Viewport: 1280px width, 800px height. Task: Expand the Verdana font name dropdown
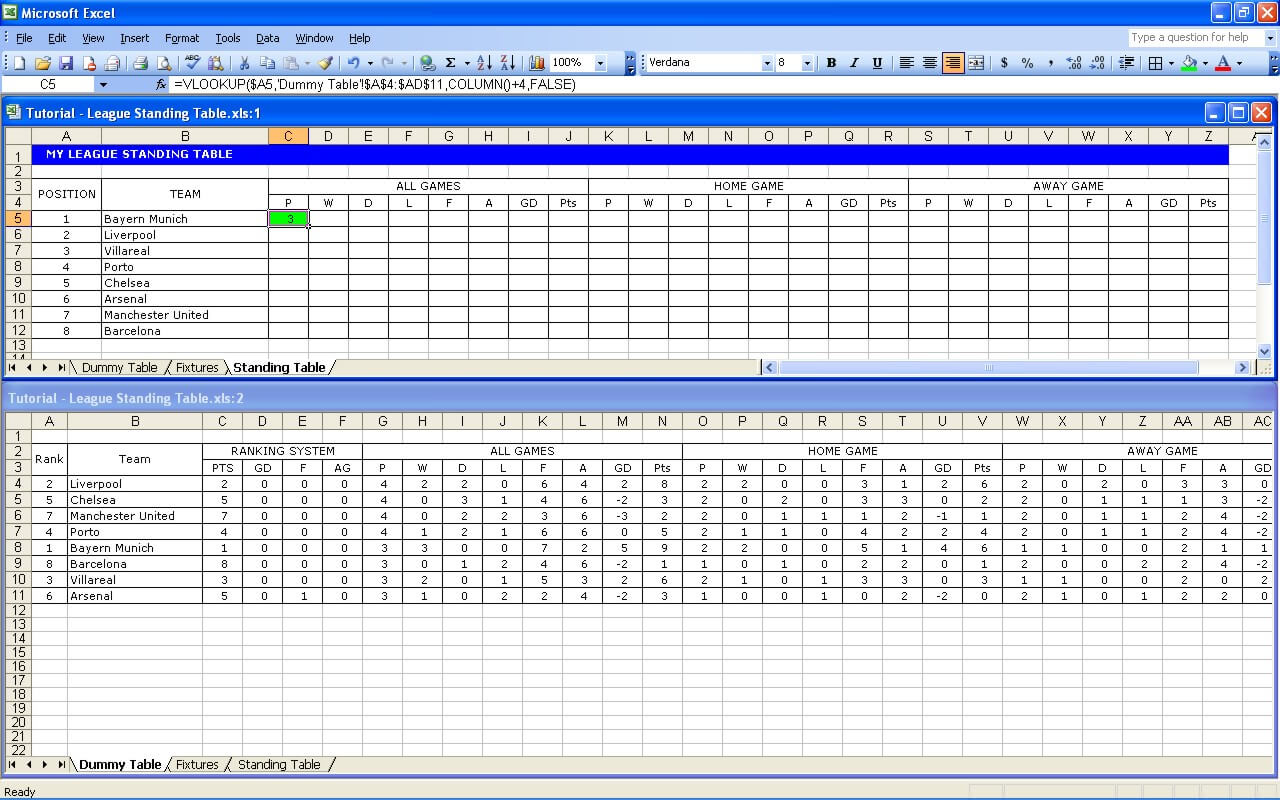pos(767,63)
